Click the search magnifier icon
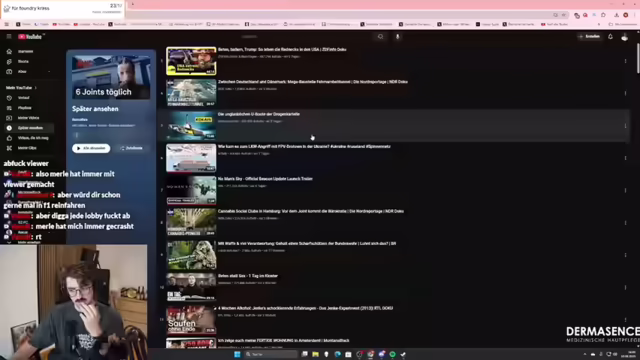This screenshot has width=640, height=360. pyautogui.click(x=380, y=37)
